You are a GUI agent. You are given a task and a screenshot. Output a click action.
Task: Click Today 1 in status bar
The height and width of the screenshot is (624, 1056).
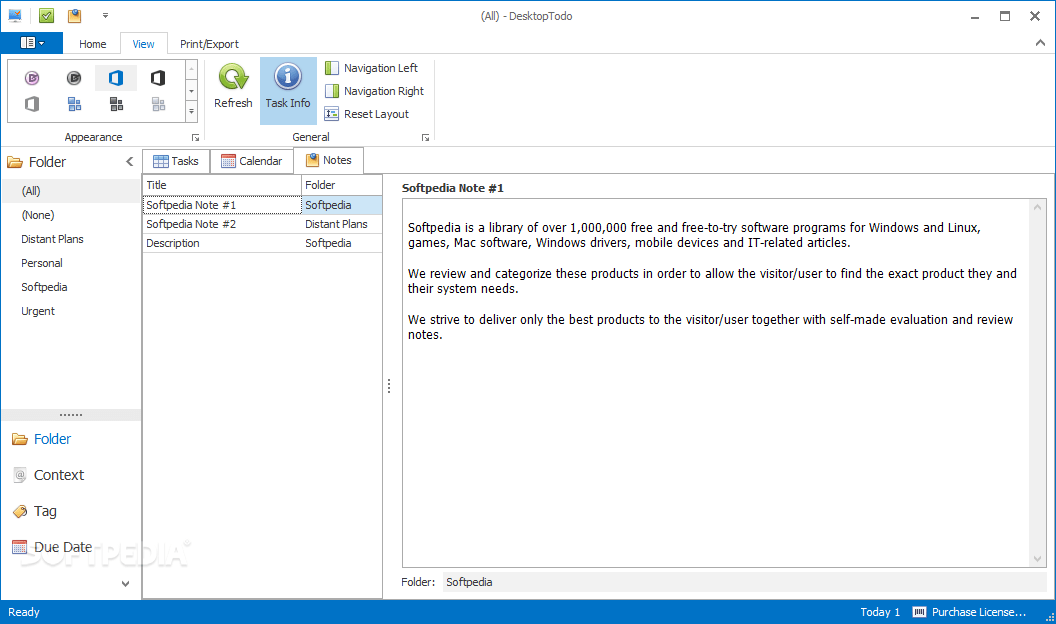coord(880,612)
